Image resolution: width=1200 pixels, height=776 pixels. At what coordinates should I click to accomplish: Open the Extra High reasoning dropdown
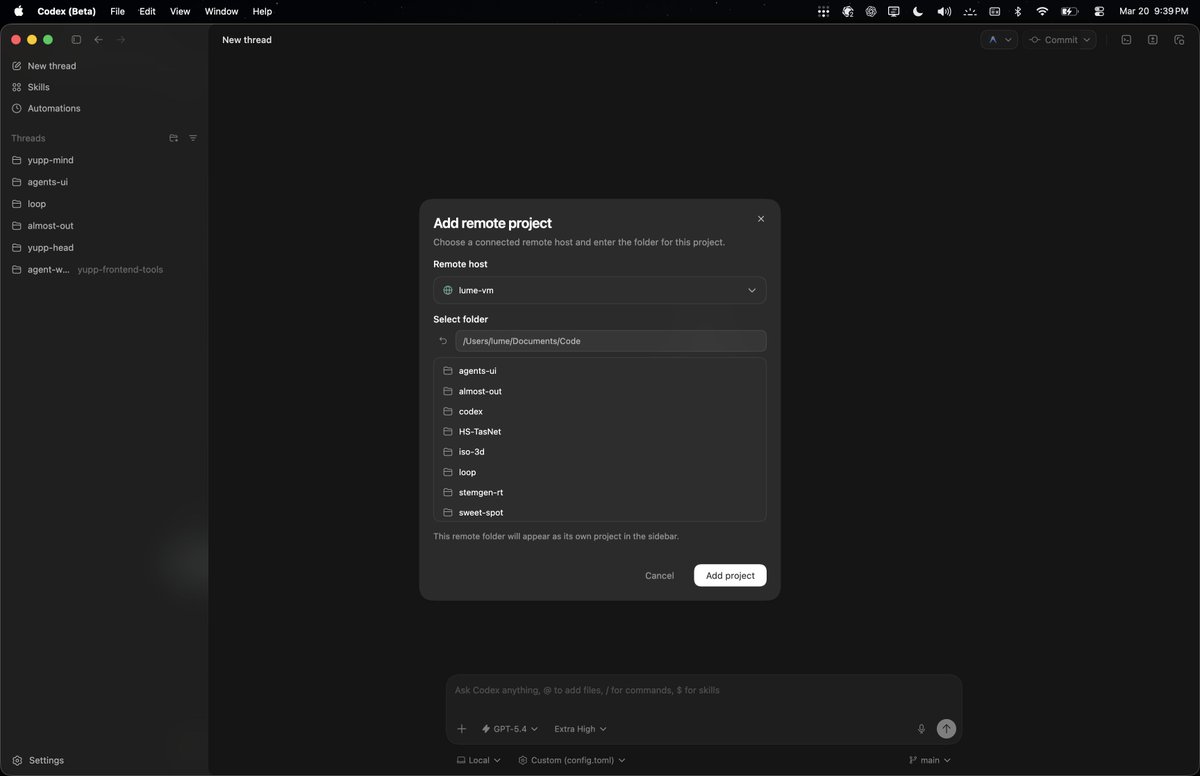[580, 729]
